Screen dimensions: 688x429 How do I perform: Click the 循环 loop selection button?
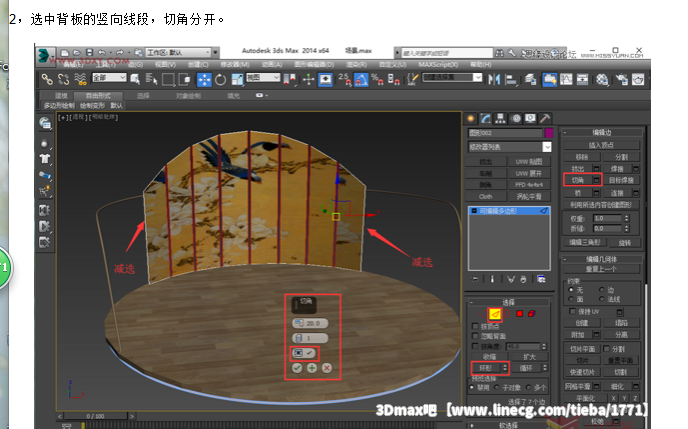pos(526,368)
